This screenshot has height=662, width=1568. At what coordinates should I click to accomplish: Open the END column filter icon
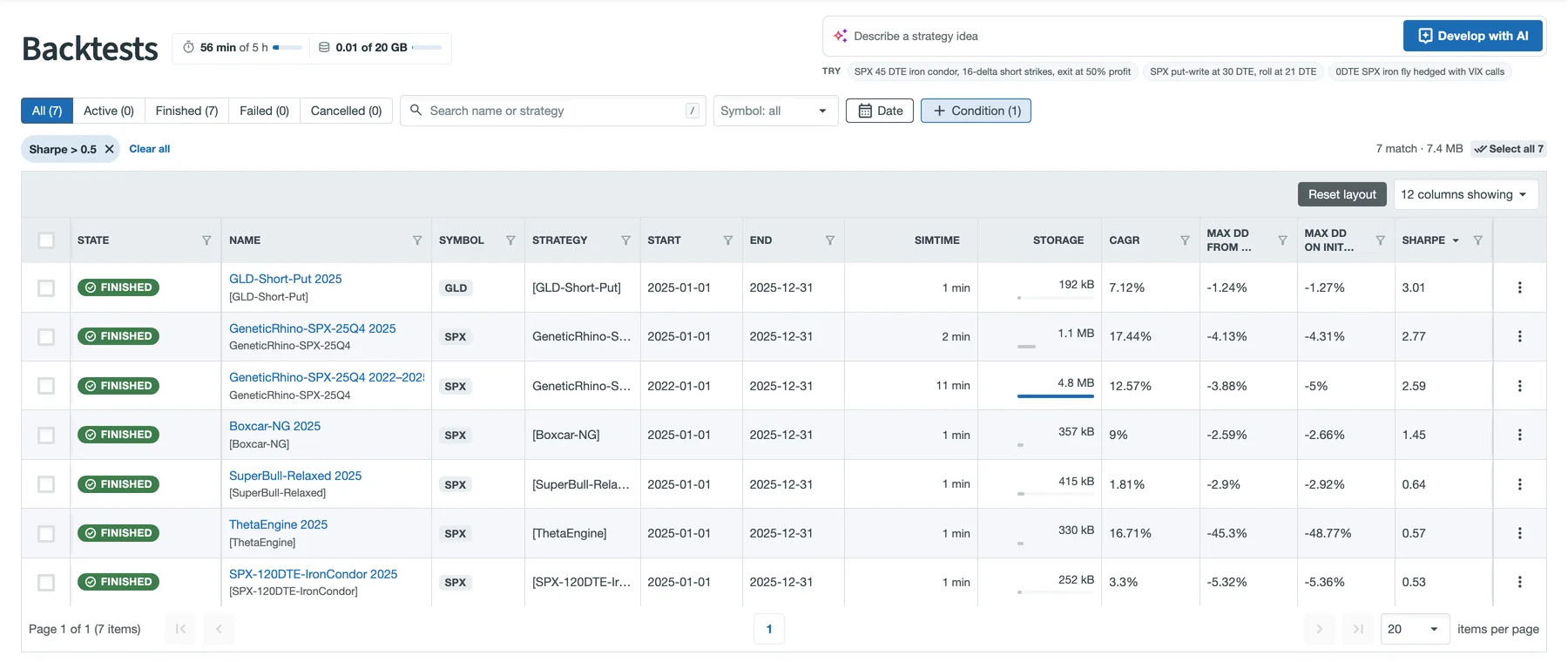point(830,240)
